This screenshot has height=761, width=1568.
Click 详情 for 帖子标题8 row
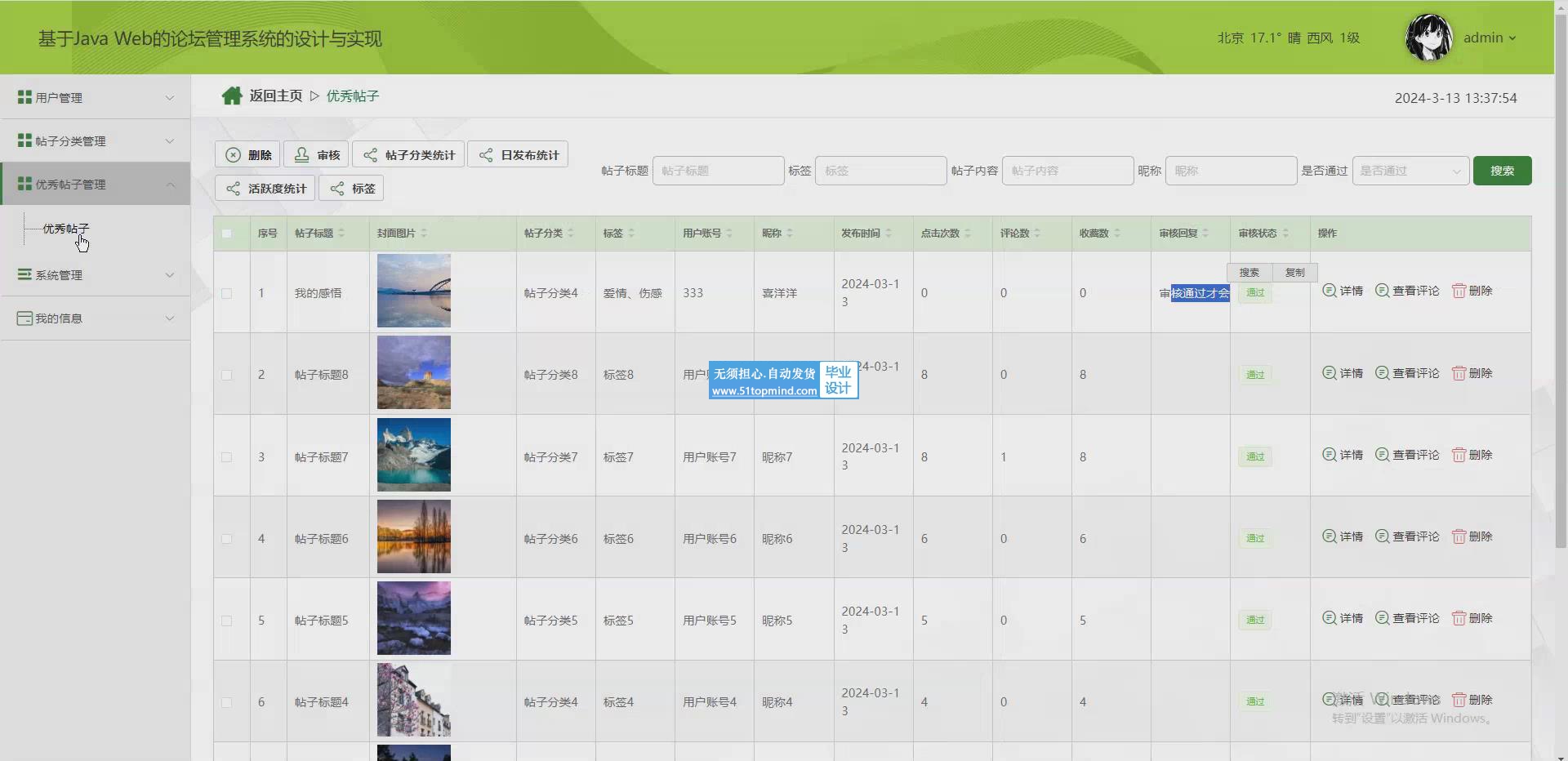(x=1343, y=373)
